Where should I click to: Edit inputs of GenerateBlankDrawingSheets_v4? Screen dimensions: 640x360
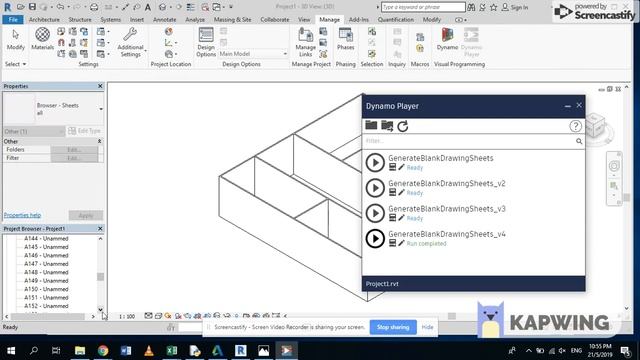[x=392, y=243]
